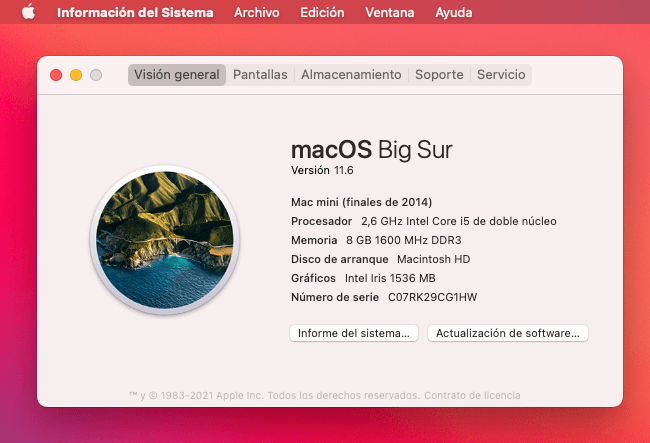Open the Edición menu
The height and width of the screenshot is (443, 650).
click(x=322, y=12)
